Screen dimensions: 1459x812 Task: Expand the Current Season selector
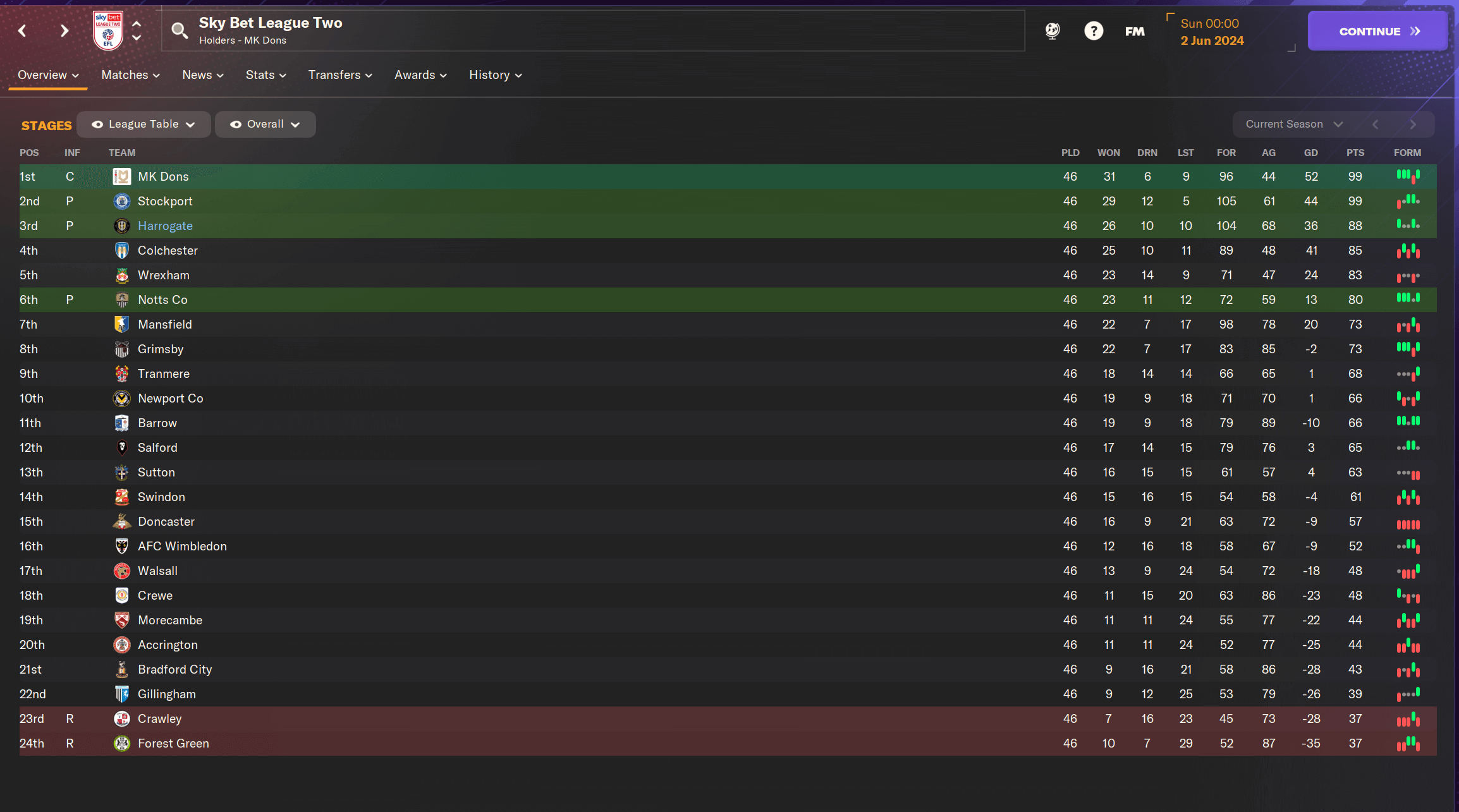[x=1293, y=124]
